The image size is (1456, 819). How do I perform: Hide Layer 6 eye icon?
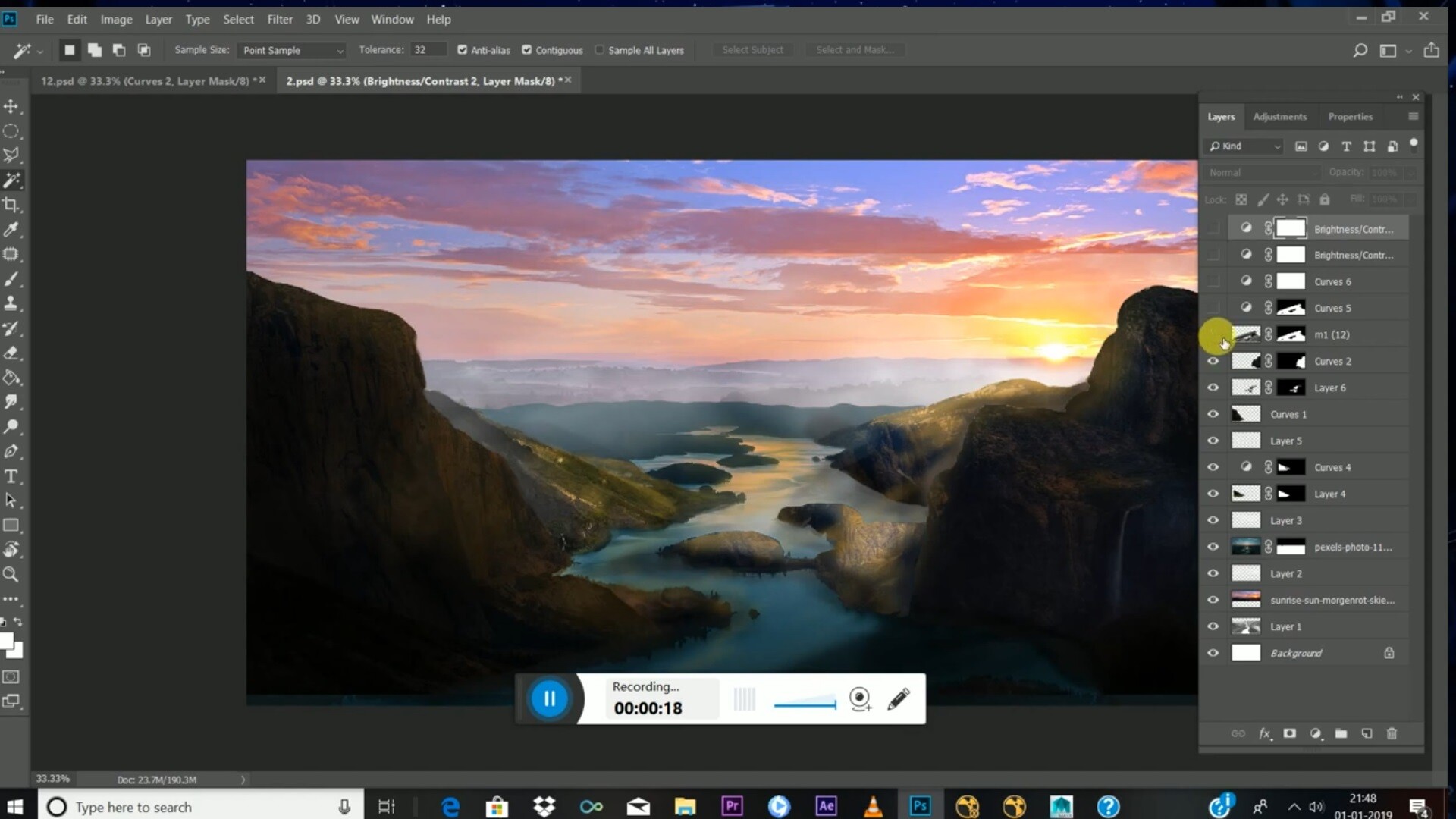[1213, 388]
